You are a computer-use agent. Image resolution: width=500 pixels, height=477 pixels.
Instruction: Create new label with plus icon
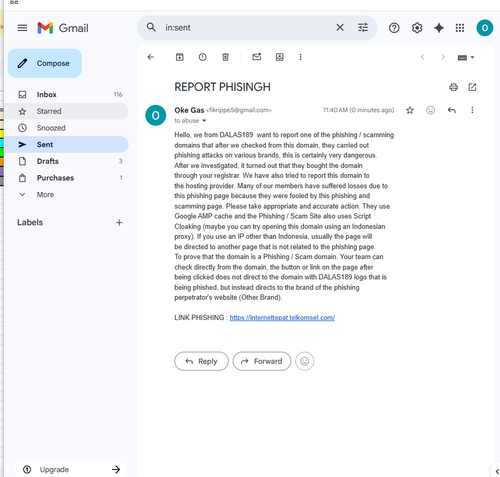pyautogui.click(x=119, y=223)
